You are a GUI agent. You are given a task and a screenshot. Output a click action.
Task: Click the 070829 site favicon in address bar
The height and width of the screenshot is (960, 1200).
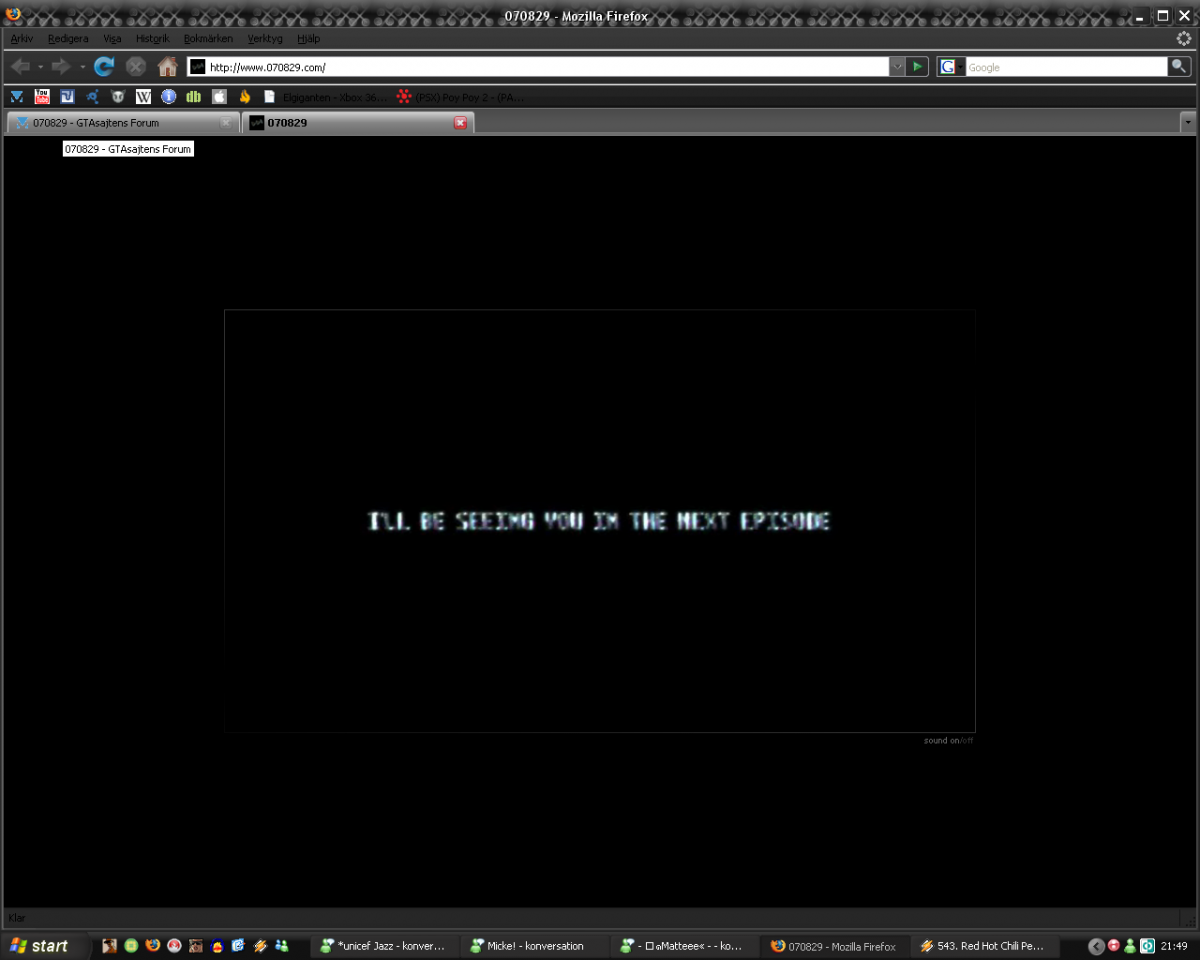198,67
